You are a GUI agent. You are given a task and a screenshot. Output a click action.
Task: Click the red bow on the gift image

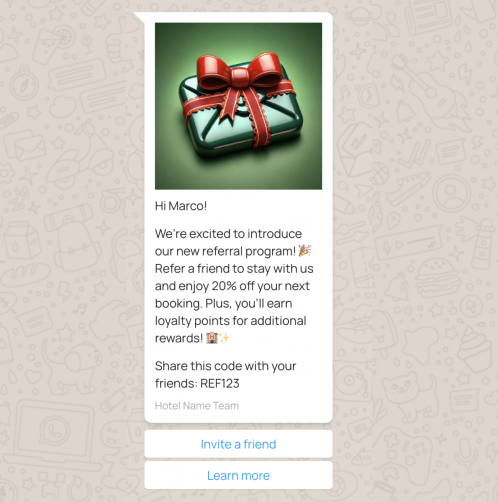[239, 74]
